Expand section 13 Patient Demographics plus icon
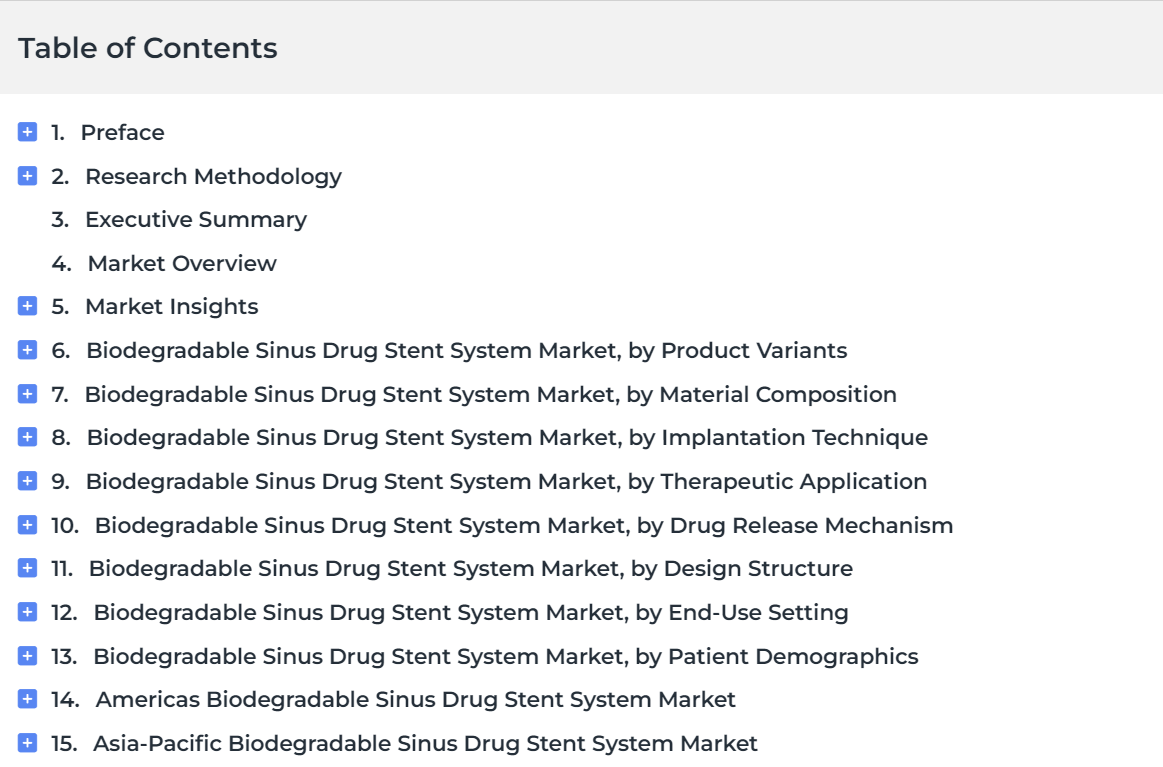This screenshot has width=1163, height=767. (x=28, y=656)
